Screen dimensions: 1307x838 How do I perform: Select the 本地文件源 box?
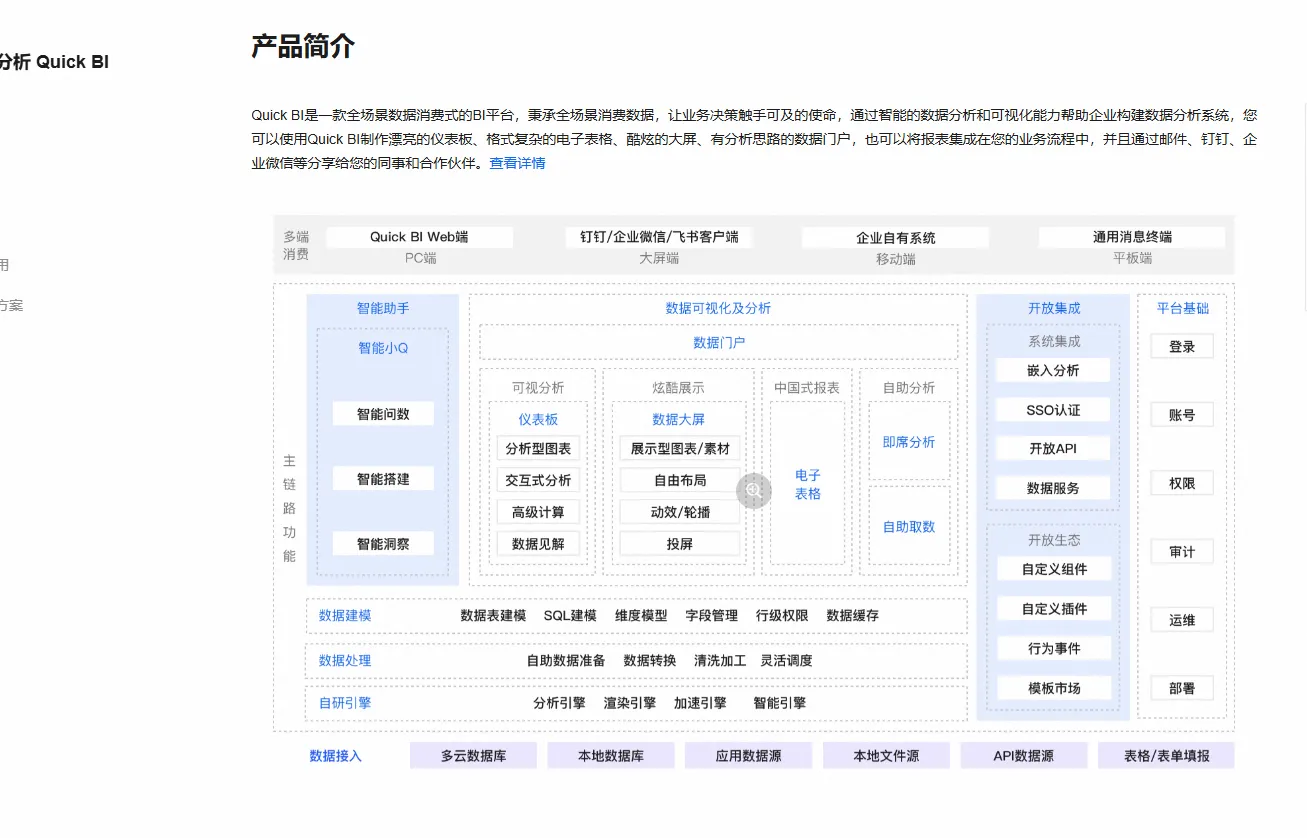point(886,756)
